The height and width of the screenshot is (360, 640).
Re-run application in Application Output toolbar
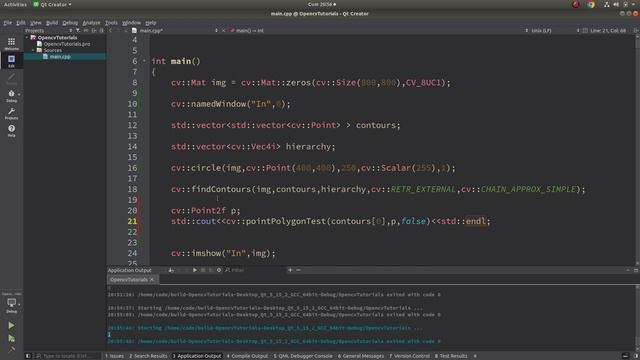(195, 270)
